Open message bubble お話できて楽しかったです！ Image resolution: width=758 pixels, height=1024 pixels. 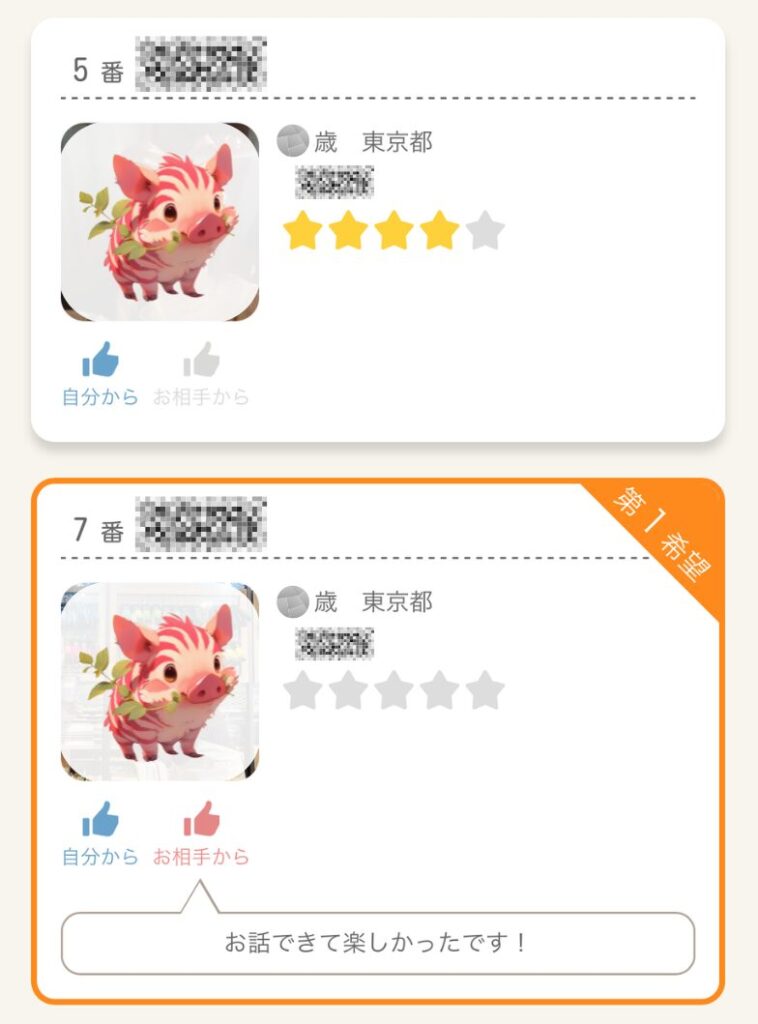coord(378,943)
